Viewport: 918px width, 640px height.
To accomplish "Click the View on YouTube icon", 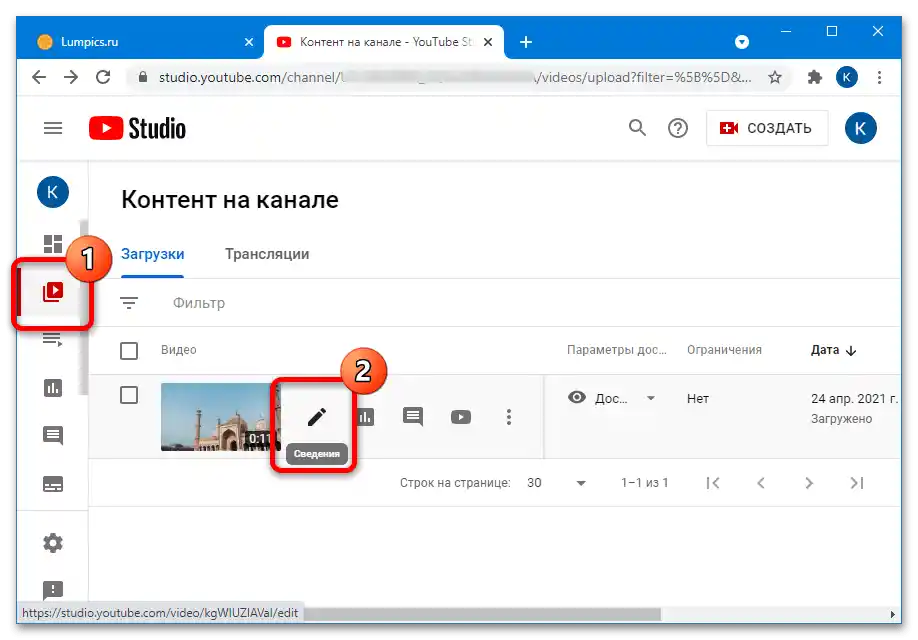I will [x=461, y=417].
